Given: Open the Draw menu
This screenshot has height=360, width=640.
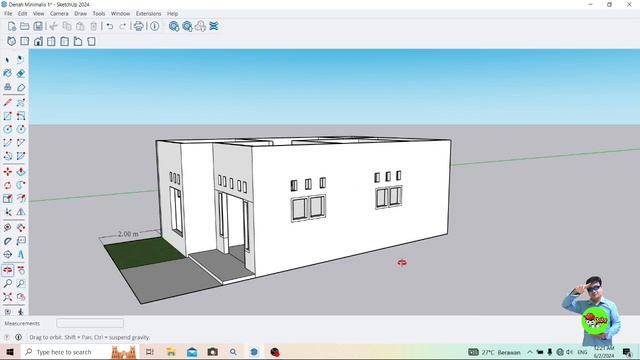Looking at the screenshot, I should pos(80,13).
